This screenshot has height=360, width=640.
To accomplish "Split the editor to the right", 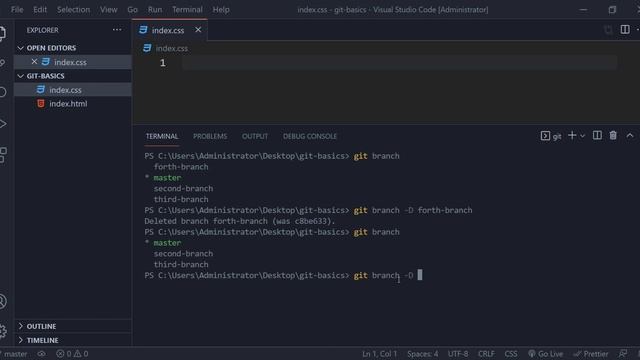I will coord(625,29).
